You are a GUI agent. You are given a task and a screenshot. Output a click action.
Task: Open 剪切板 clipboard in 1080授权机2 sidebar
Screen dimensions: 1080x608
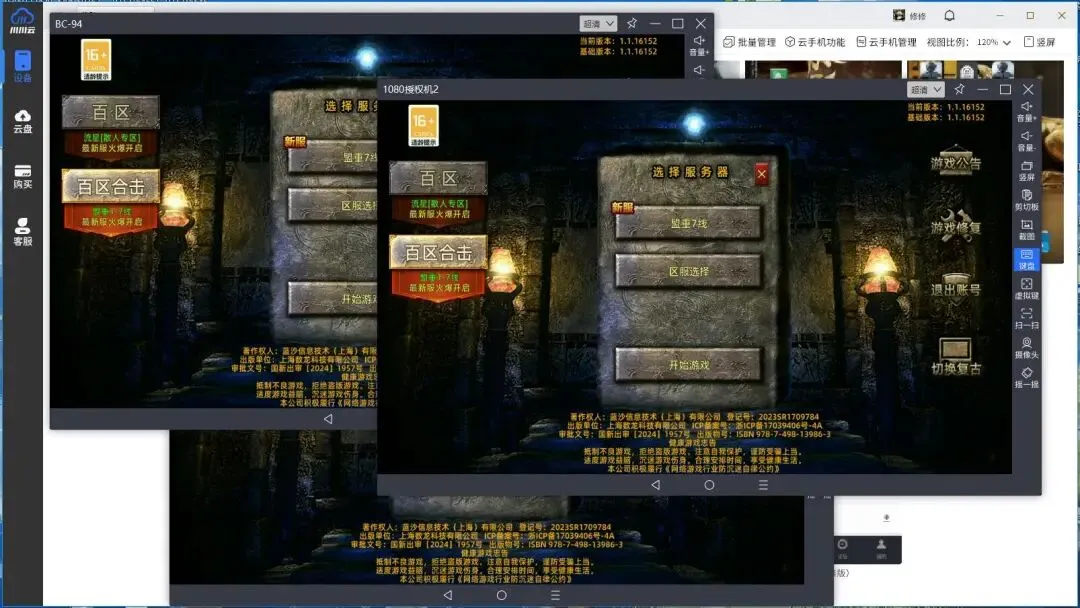coord(1026,200)
